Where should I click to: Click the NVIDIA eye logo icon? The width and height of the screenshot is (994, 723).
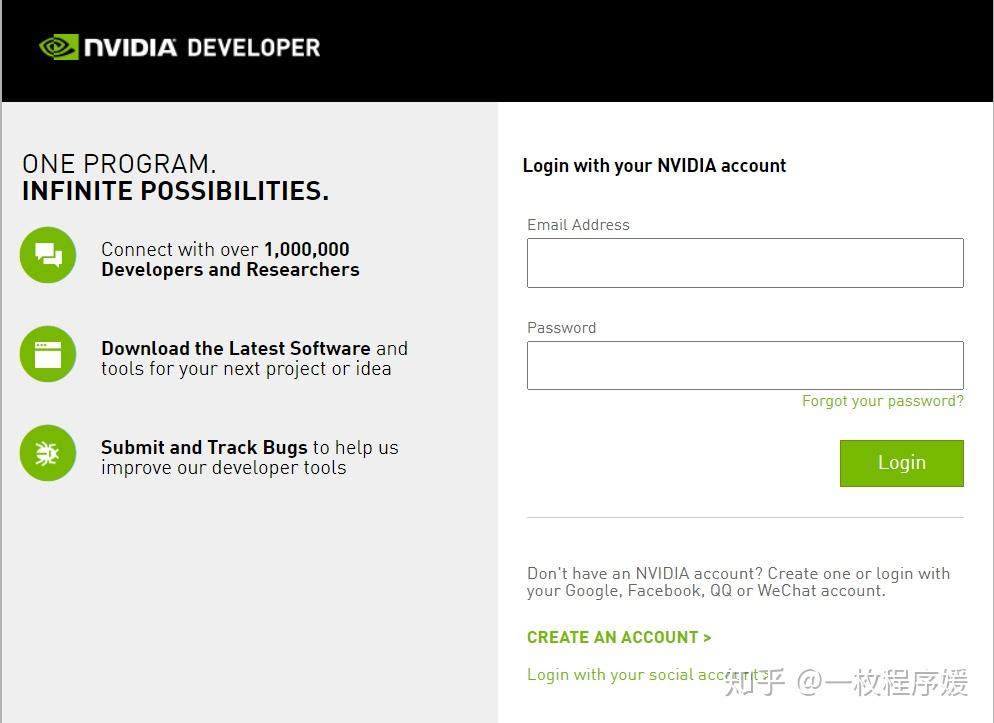click(58, 47)
